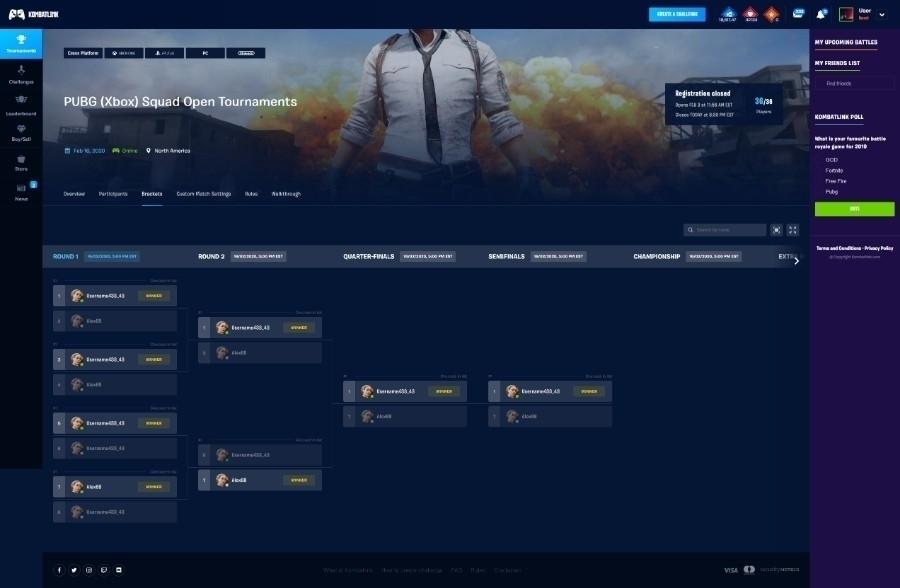Click the center bracket view icon

tap(777, 230)
